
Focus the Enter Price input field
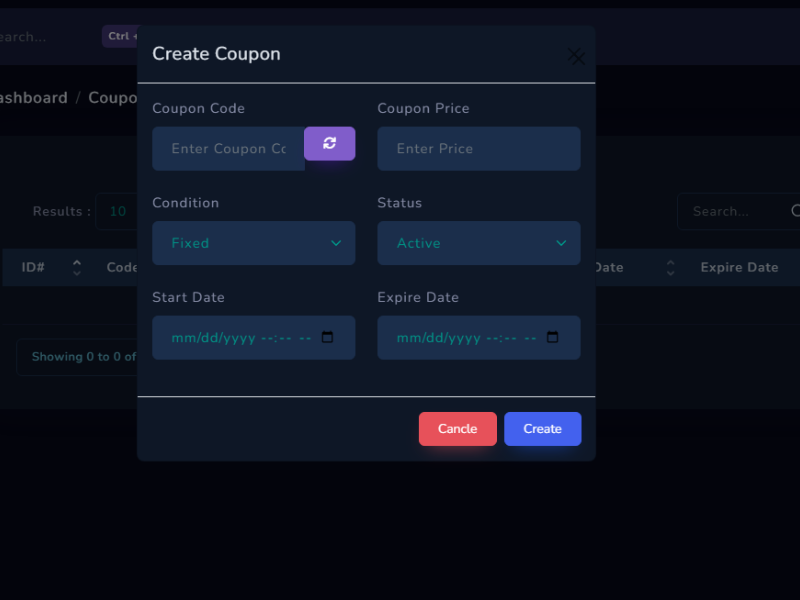(478, 149)
